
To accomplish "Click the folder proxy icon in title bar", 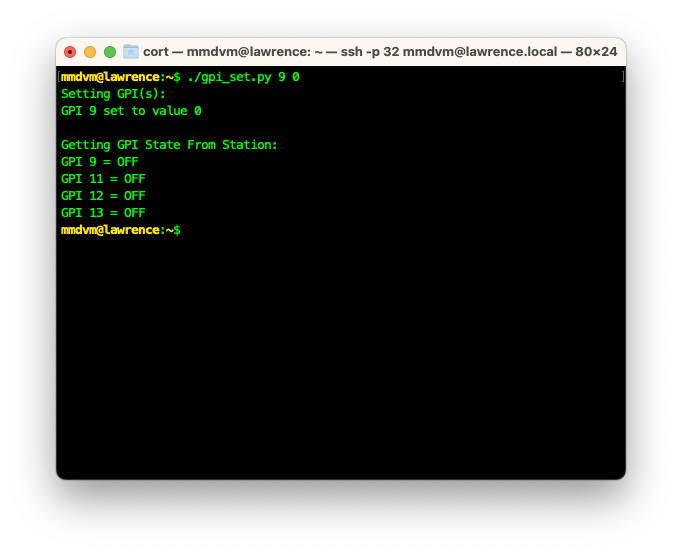I will pos(130,52).
